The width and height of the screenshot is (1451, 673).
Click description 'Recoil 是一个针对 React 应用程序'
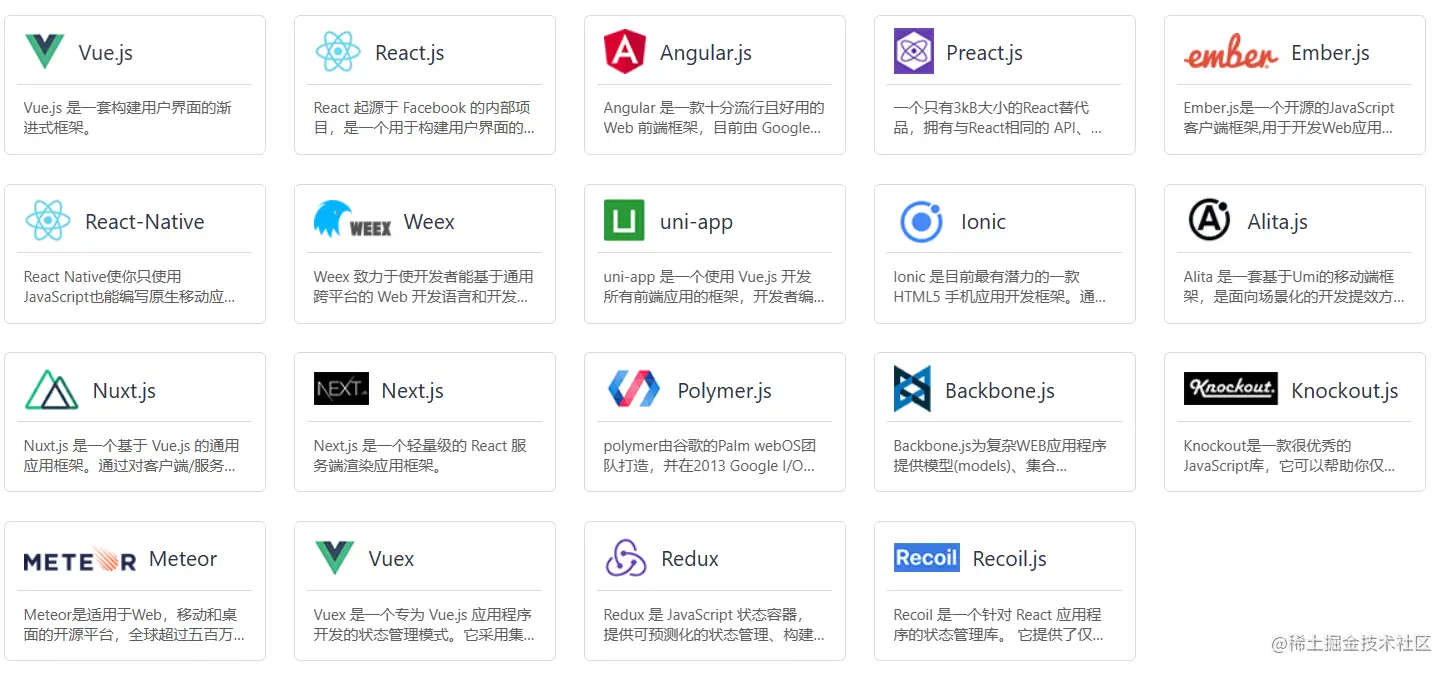pyautogui.click(x=998, y=625)
